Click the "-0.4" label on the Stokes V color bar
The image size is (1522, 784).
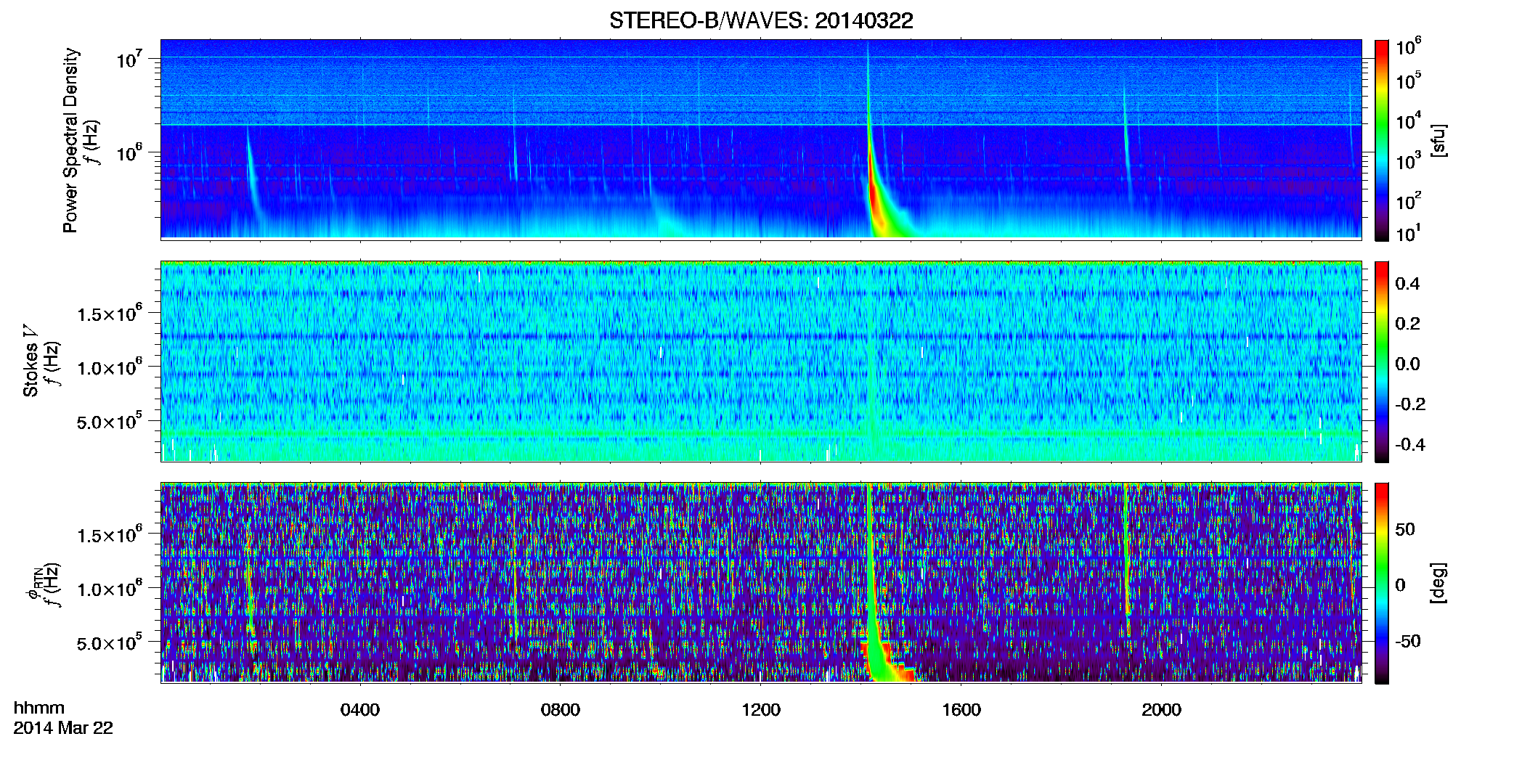[1410, 444]
